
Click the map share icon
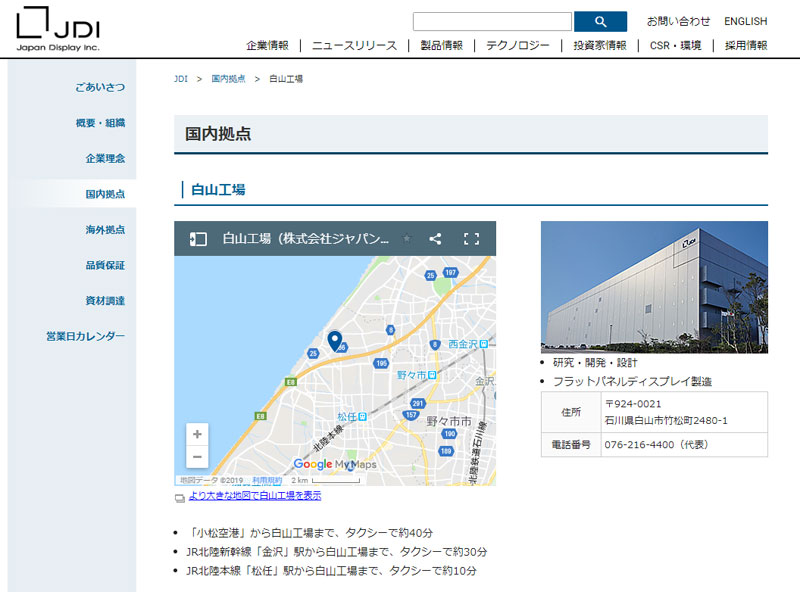(x=435, y=239)
